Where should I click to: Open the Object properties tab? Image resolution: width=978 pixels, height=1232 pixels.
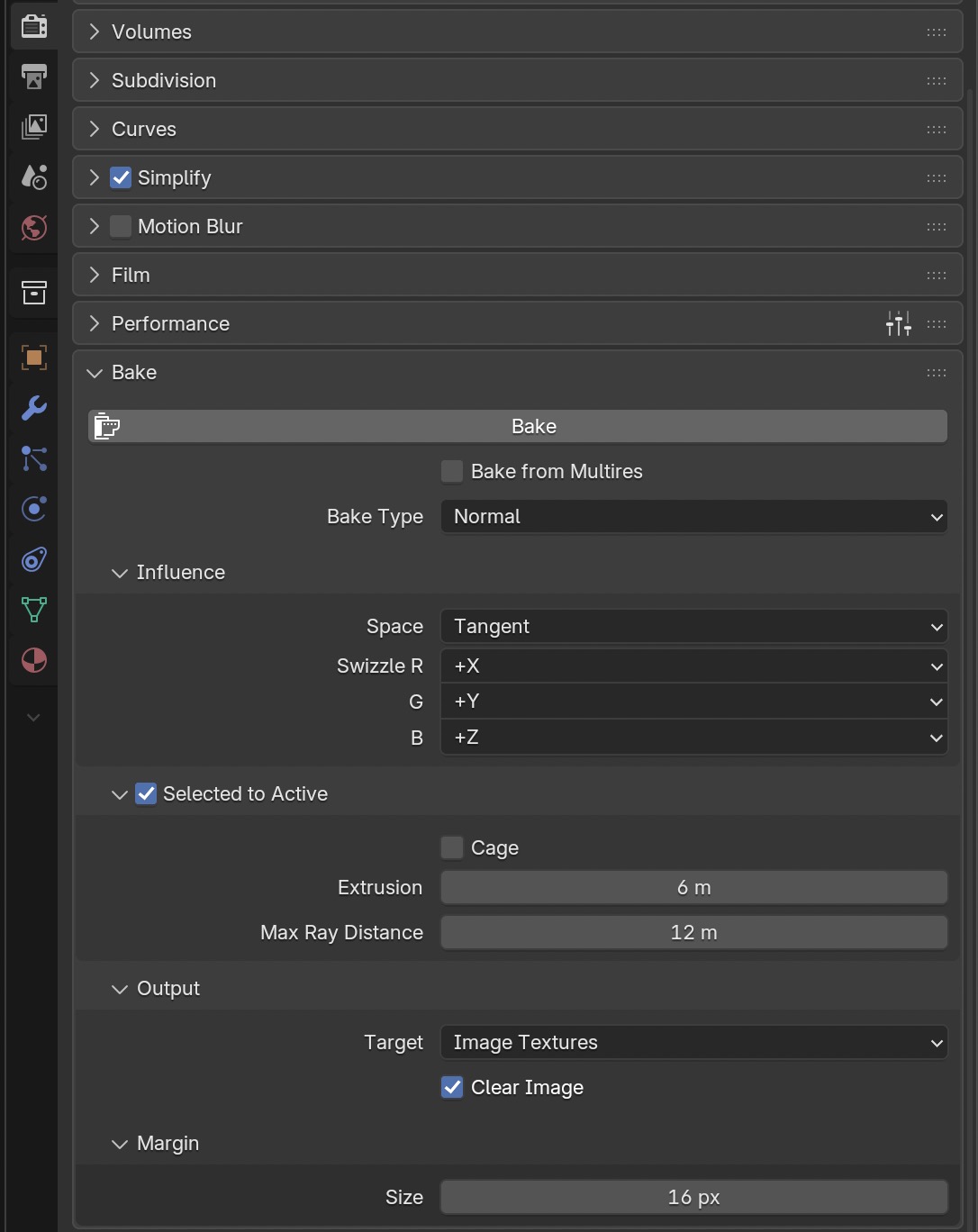coord(34,358)
